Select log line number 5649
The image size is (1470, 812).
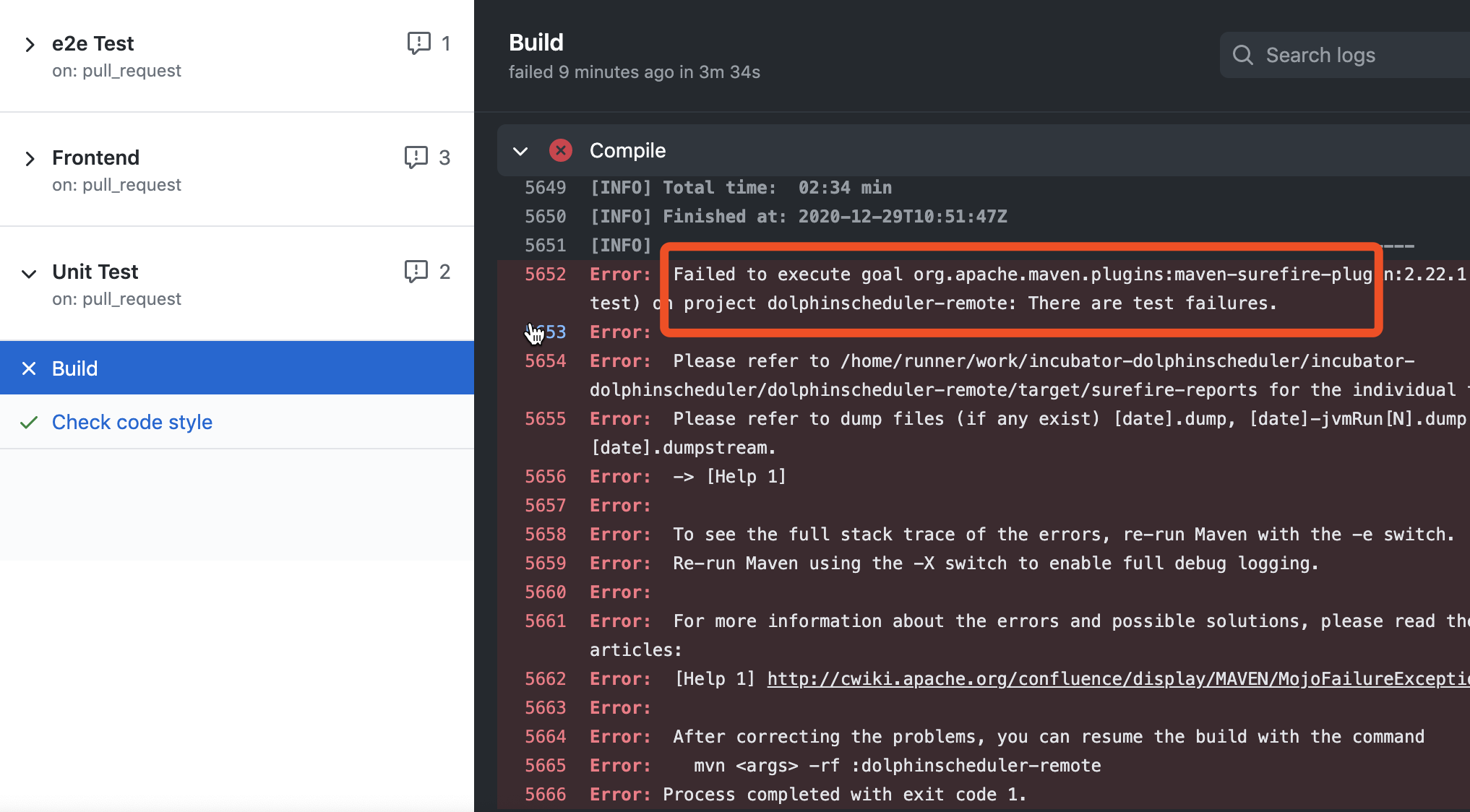[x=546, y=188]
